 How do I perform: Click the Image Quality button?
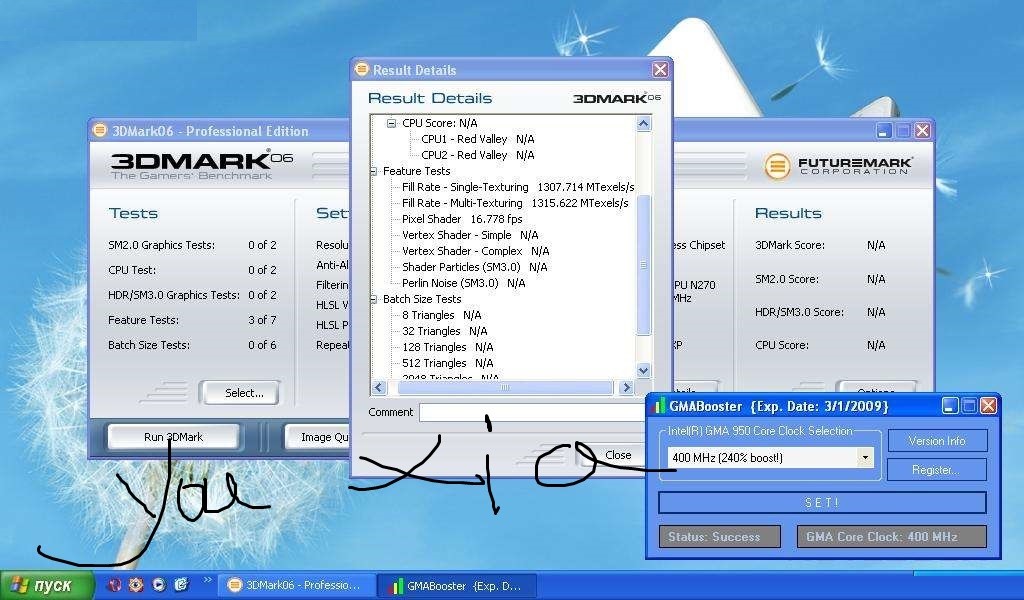click(x=318, y=437)
